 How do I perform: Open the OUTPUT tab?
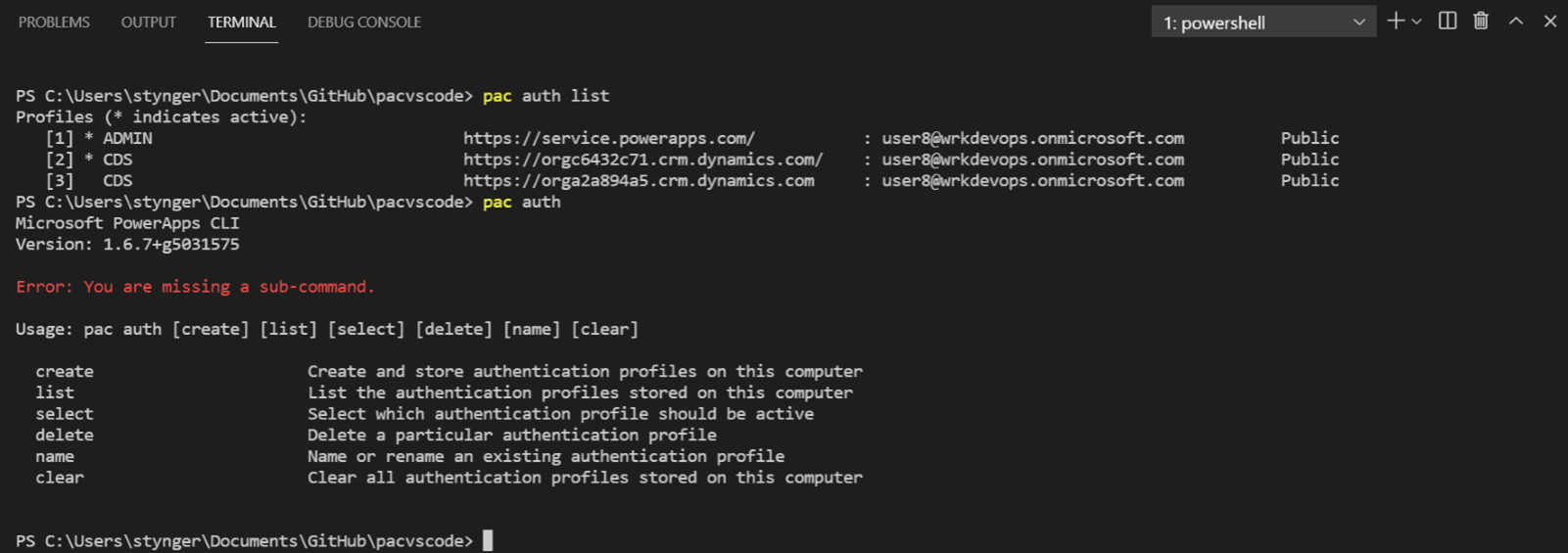(x=148, y=22)
